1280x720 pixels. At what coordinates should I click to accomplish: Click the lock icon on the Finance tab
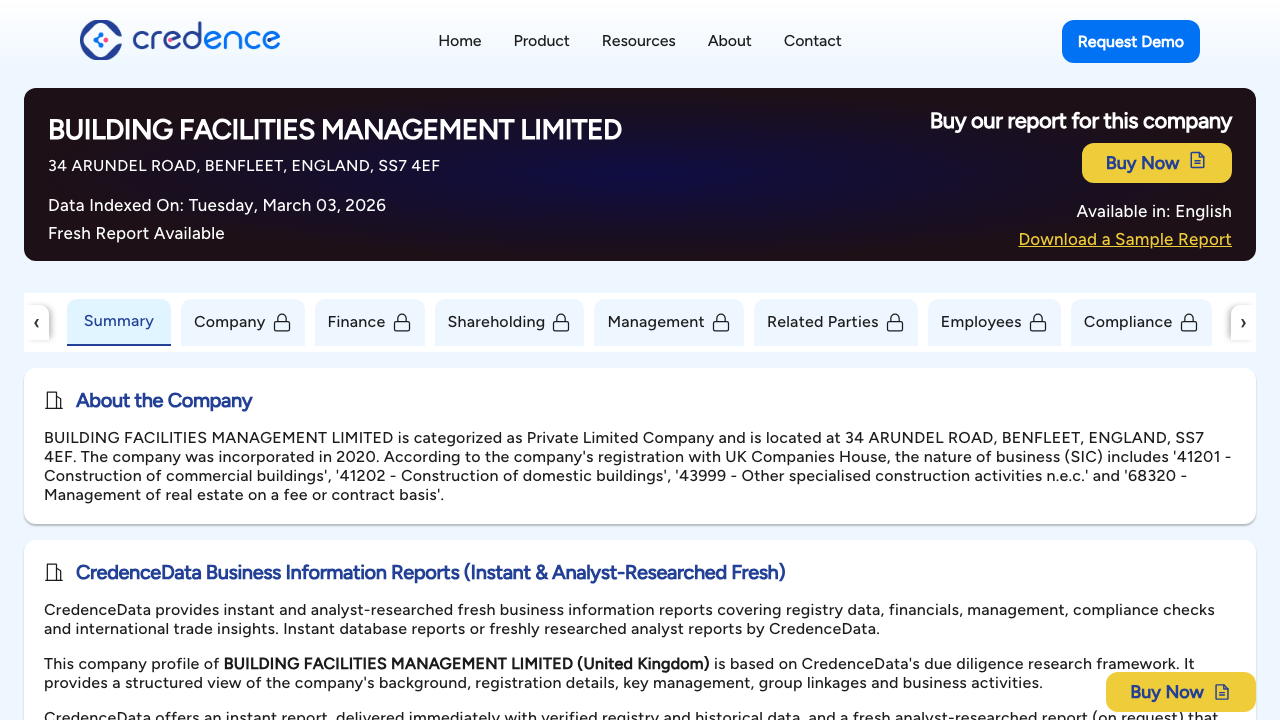pos(403,322)
